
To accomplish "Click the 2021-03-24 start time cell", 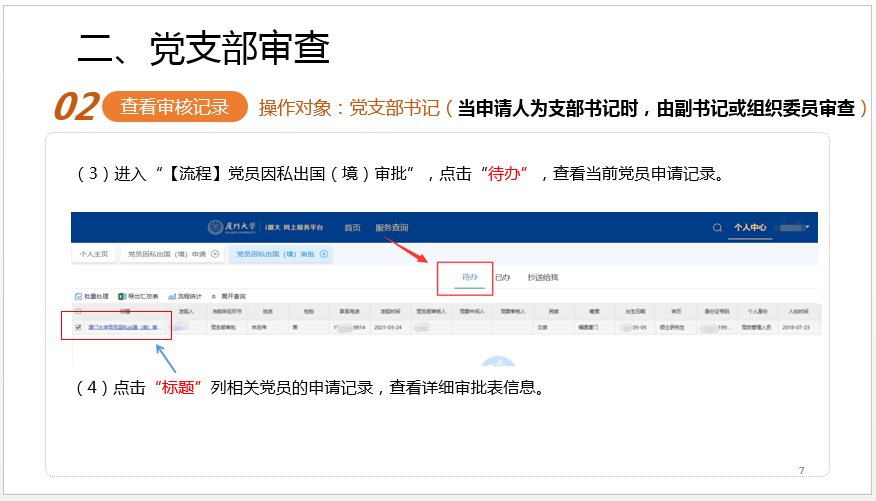I will 388,327.
